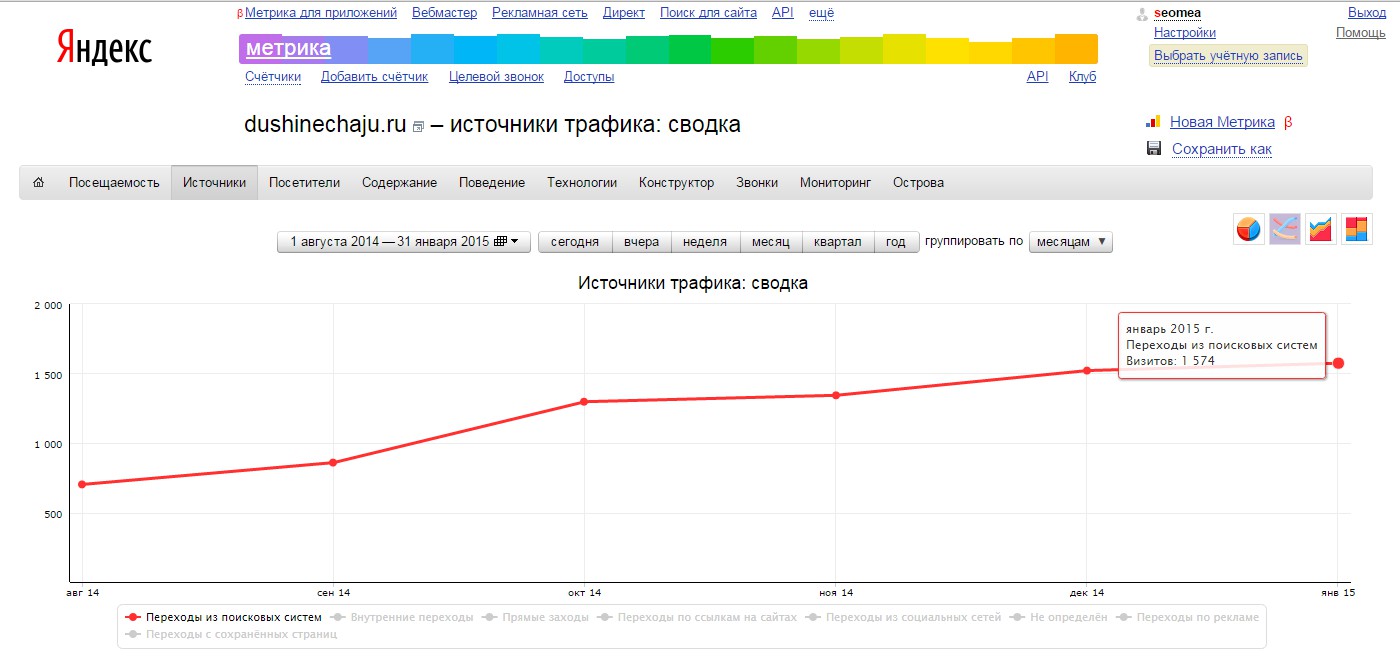Screen dimensions: 1400x663
Task: Open the Помощь link
Action: click(1361, 33)
